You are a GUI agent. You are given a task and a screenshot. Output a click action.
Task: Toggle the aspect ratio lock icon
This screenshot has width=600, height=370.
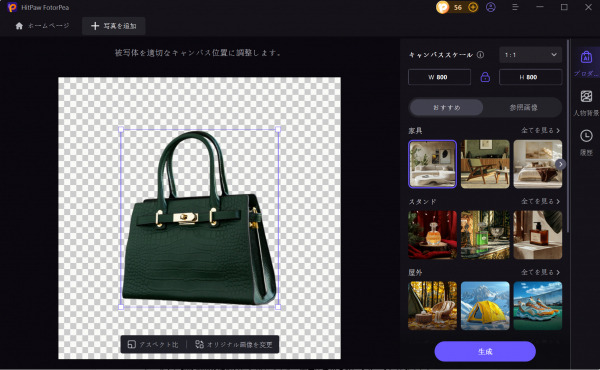click(485, 77)
